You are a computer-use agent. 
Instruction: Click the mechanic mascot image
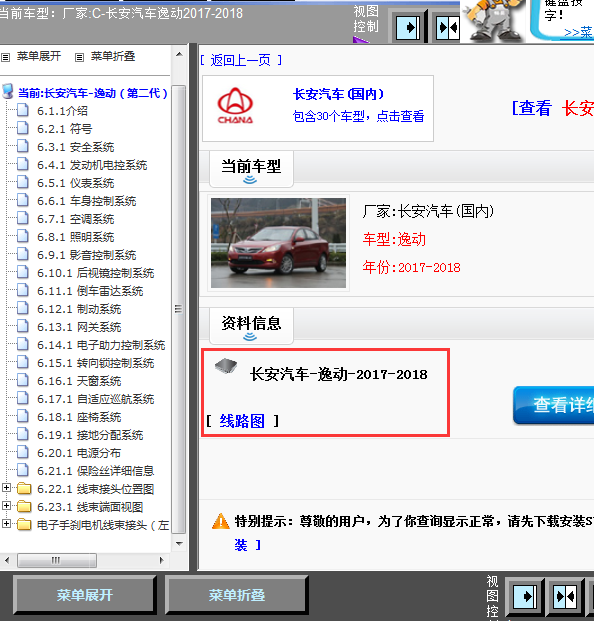(x=493, y=20)
